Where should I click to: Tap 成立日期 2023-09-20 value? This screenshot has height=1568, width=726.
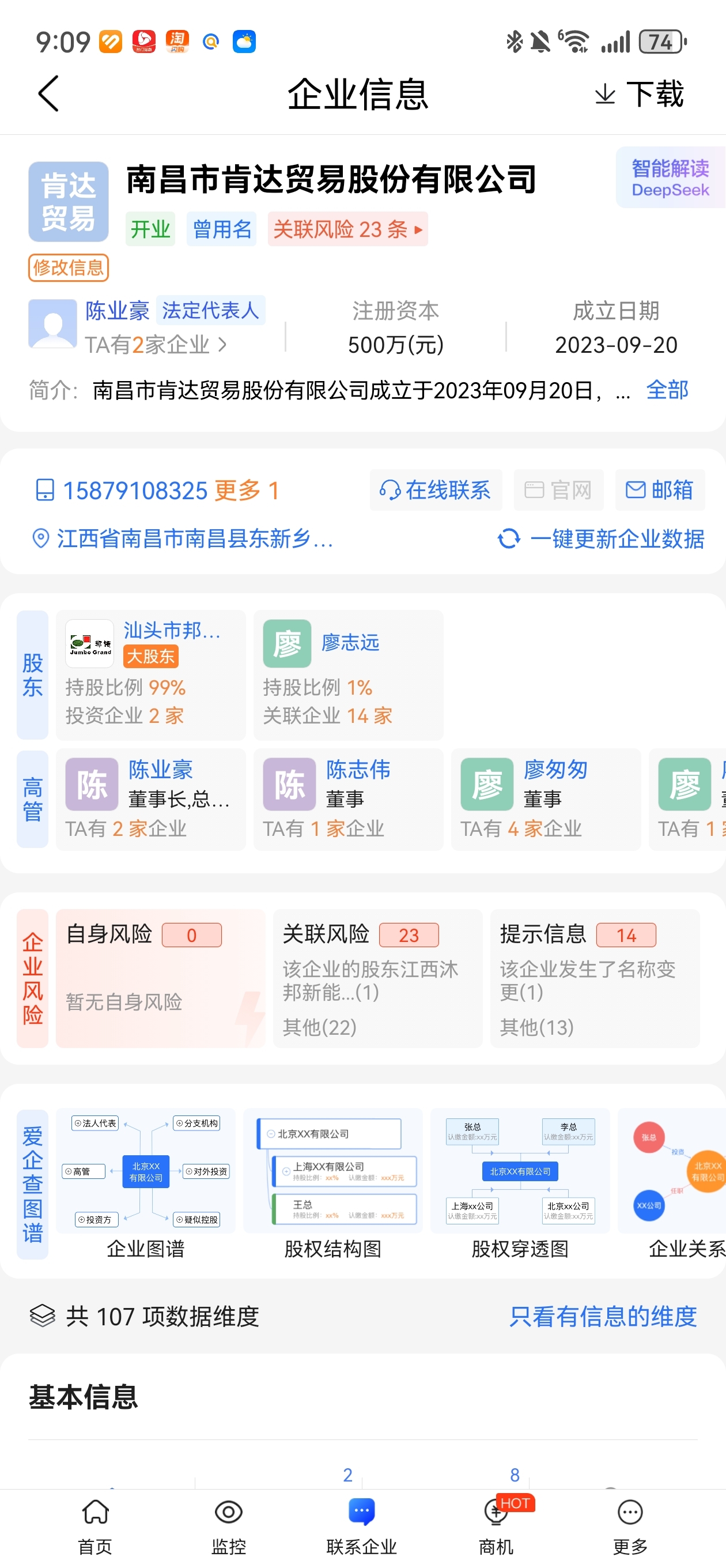pos(616,345)
